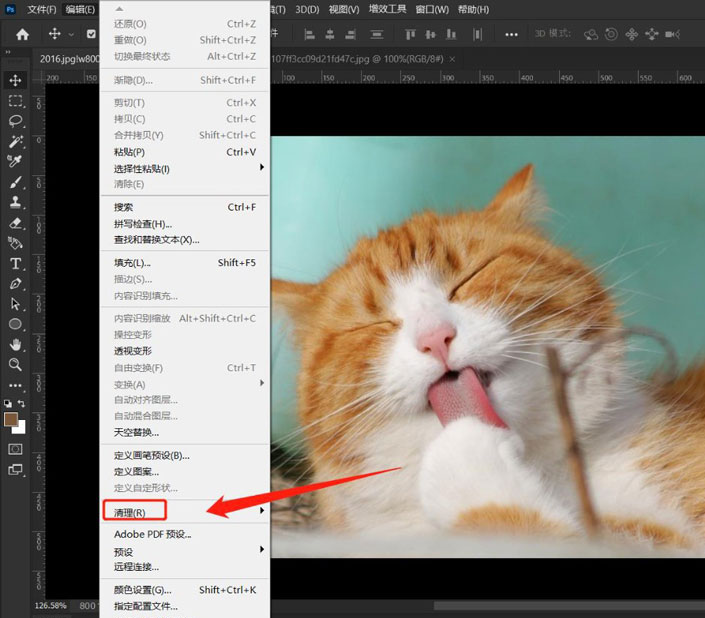The height and width of the screenshot is (618, 705).
Task: Pick the Clone Stamp tool
Action: [16, 203]
